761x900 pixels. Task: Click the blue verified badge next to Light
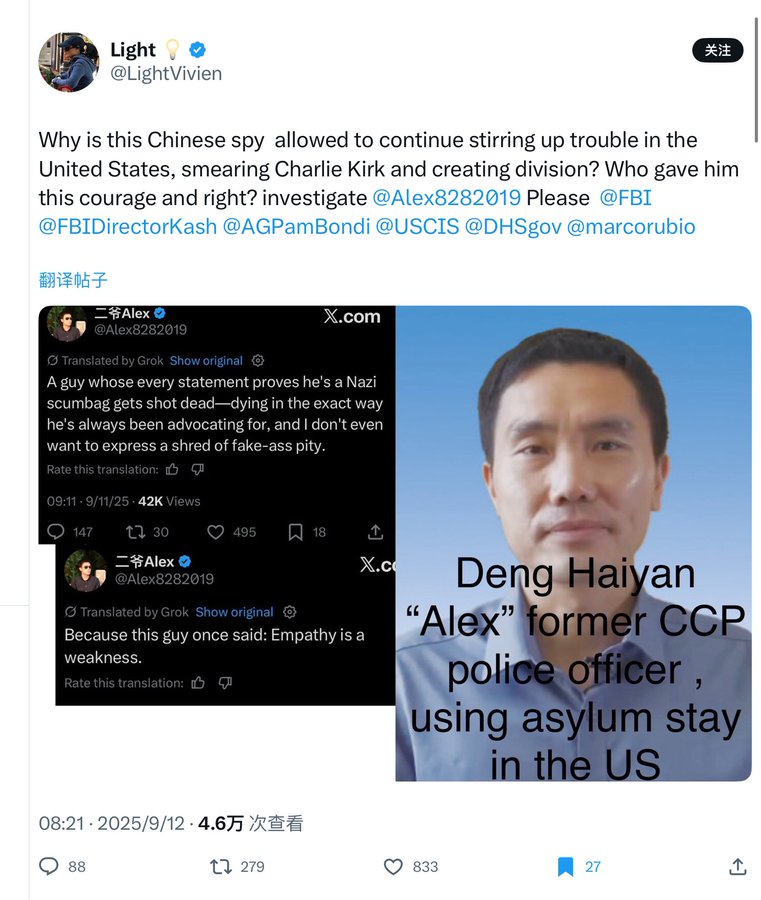(197, 50)
